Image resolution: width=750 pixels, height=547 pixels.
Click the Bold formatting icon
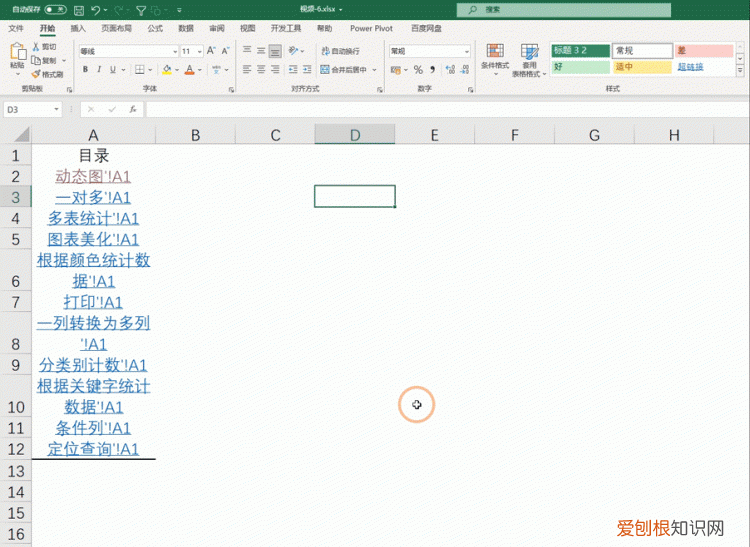tap(85, 70)
